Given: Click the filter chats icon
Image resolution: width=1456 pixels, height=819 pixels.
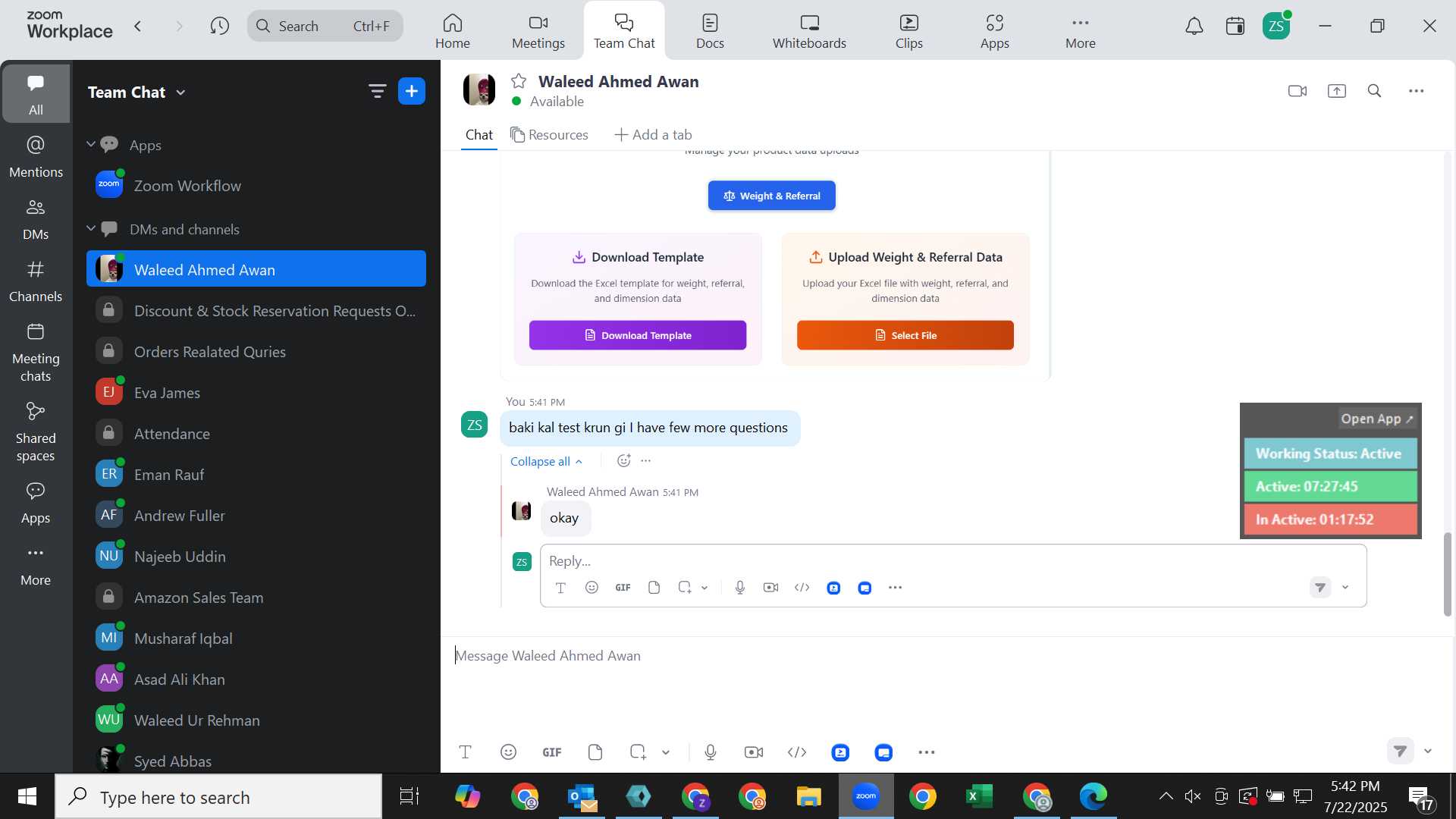Looking at the screenshot, I should (377, 92).
